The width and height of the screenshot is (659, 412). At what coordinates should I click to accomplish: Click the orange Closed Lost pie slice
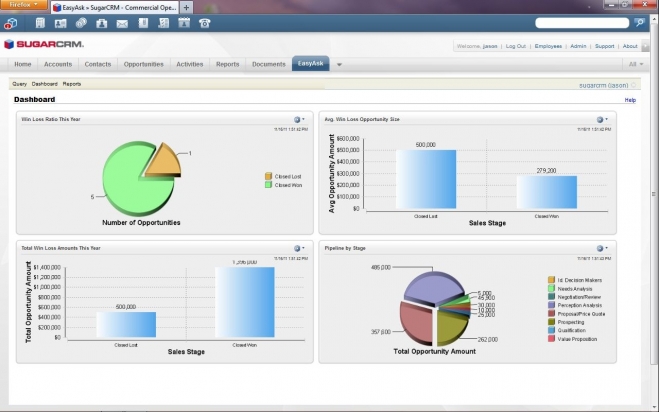tap(165, 162)
